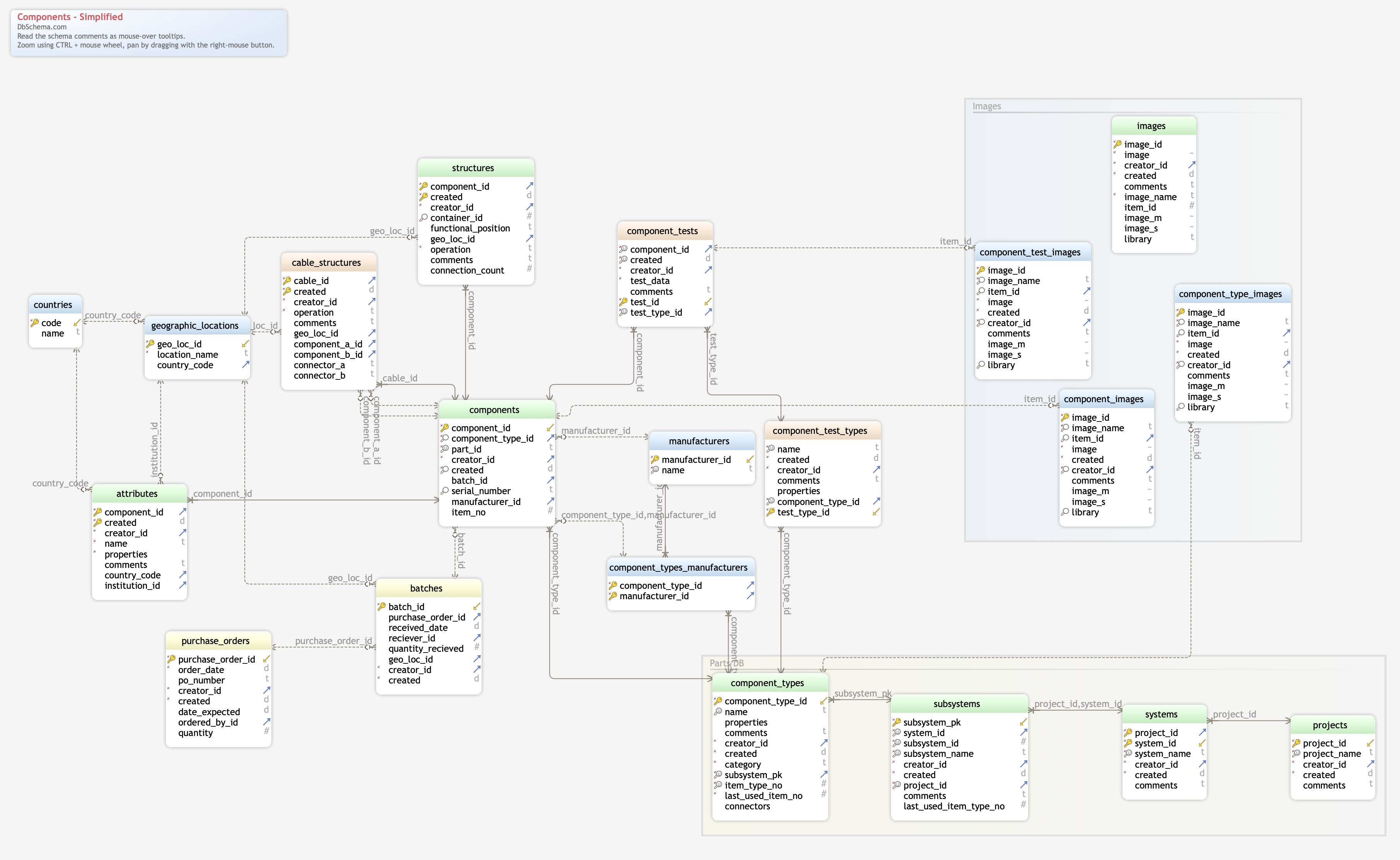Select key icon beside image_id in images table
The image size is (1400, 860).
(1117, 144)
